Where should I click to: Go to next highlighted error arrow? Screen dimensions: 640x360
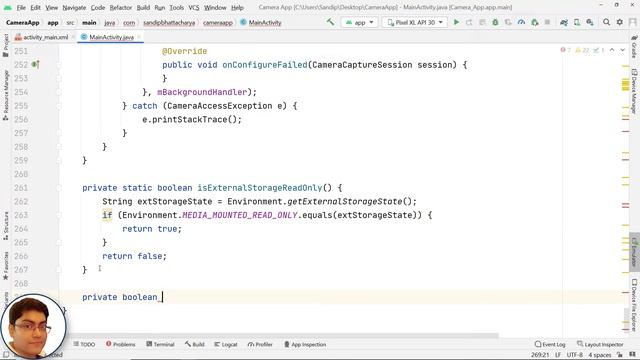click(x=622, y=50)
